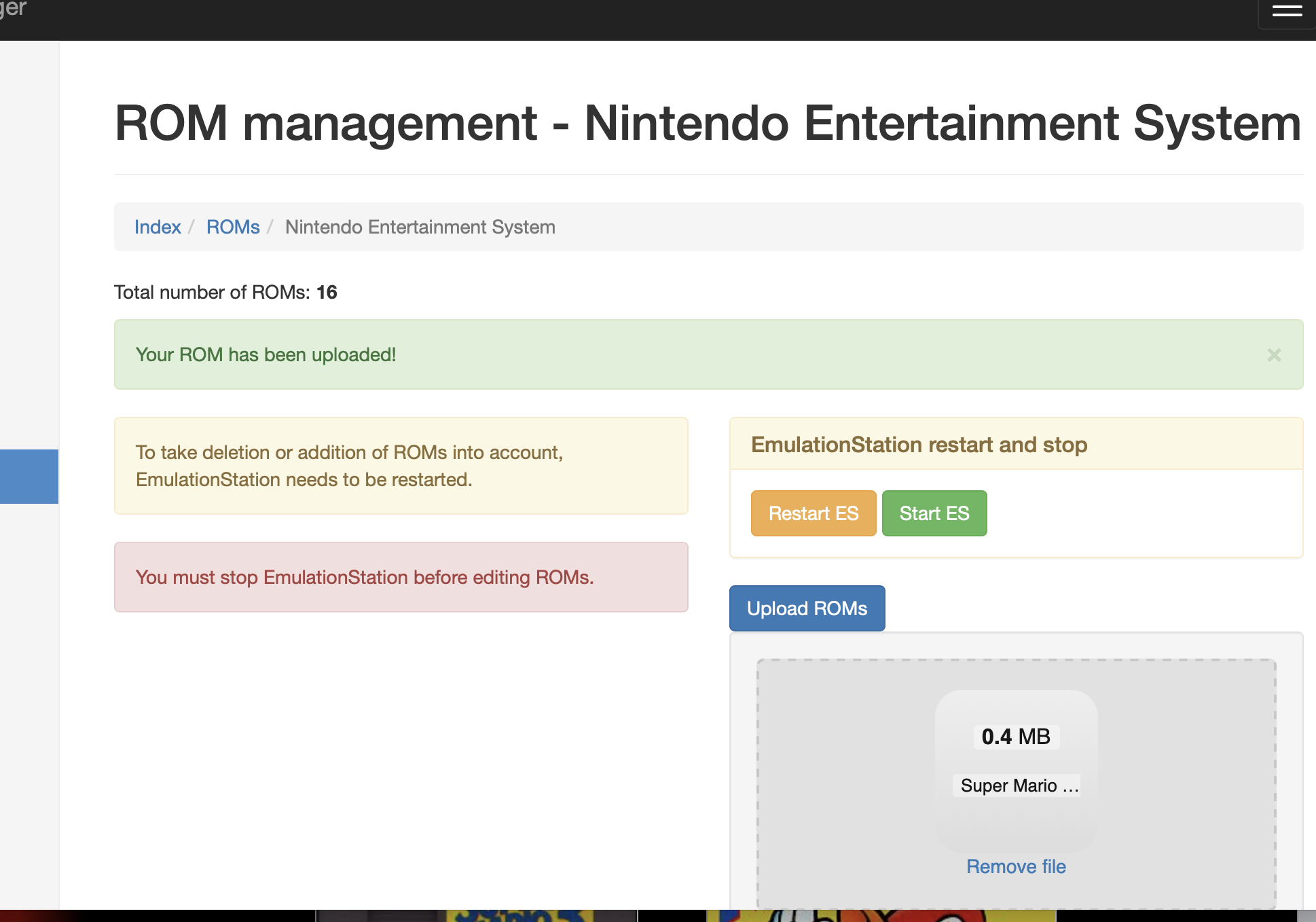The height and width of the screenshot is (922, 1316).
Task: Remove the uploaded Super Mario file
Action: coord(1015,866)
